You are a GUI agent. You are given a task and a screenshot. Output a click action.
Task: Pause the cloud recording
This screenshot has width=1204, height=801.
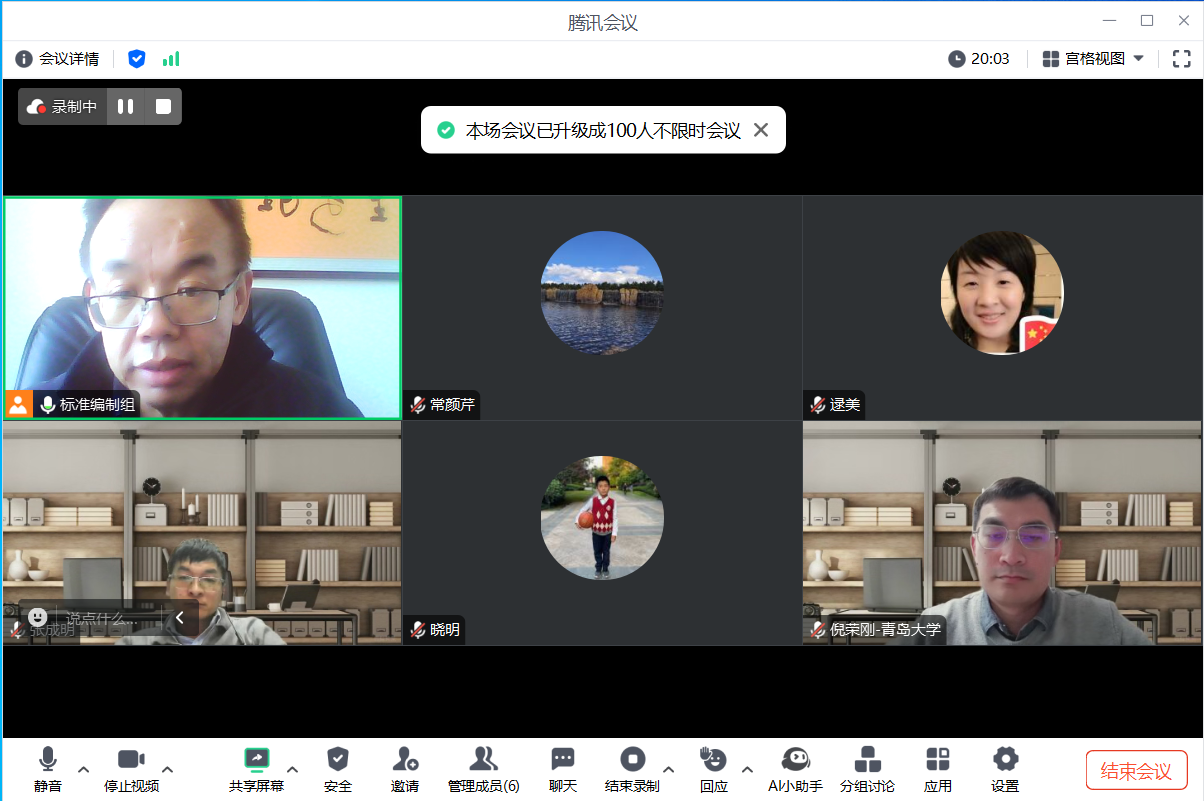[x=126, y=106]
